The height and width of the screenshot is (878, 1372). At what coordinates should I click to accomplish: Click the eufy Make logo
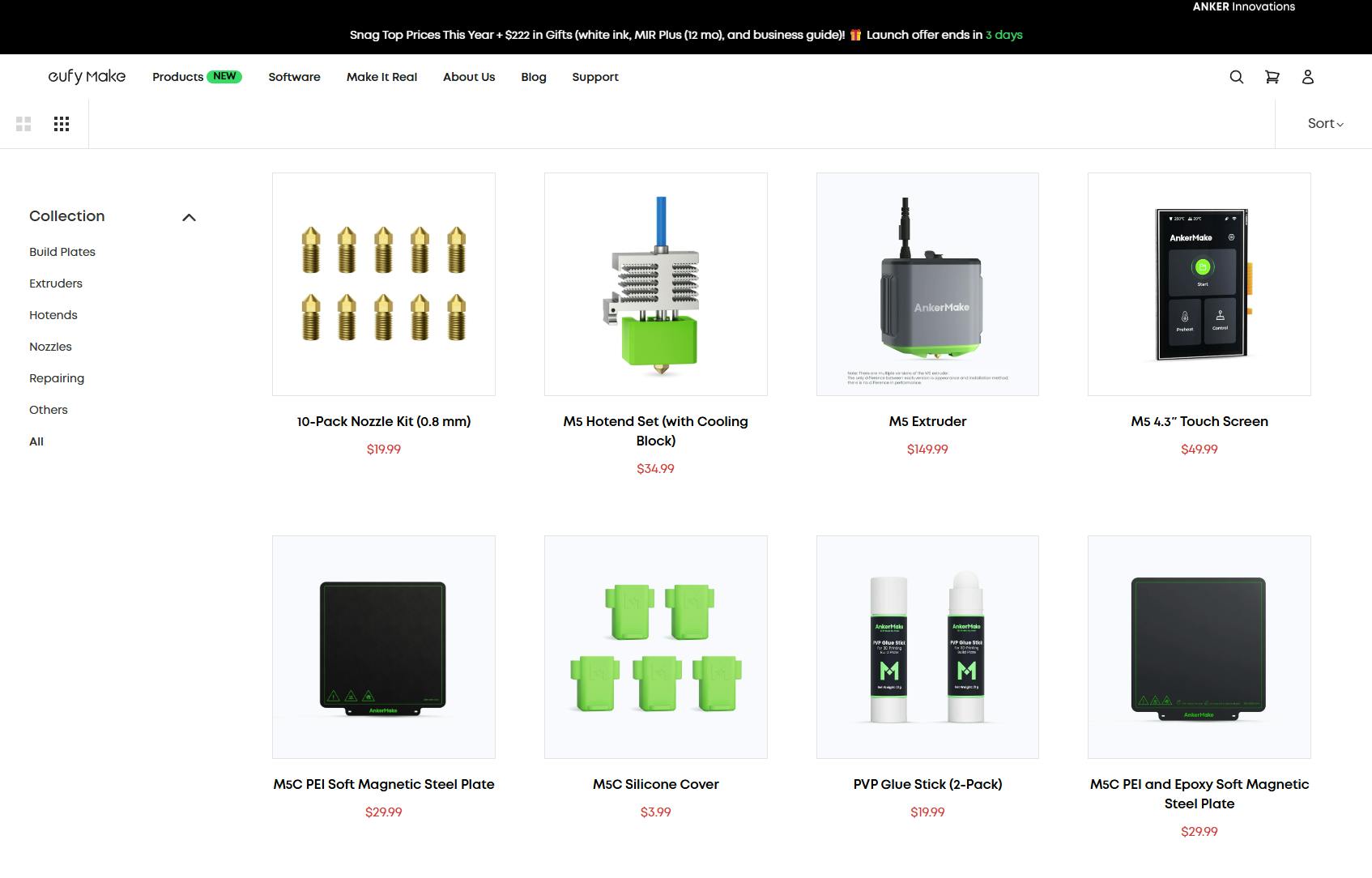pos(87,76)
